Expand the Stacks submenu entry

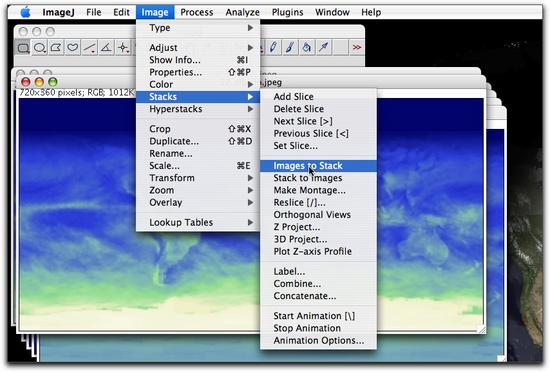click(x=198, y=97)
